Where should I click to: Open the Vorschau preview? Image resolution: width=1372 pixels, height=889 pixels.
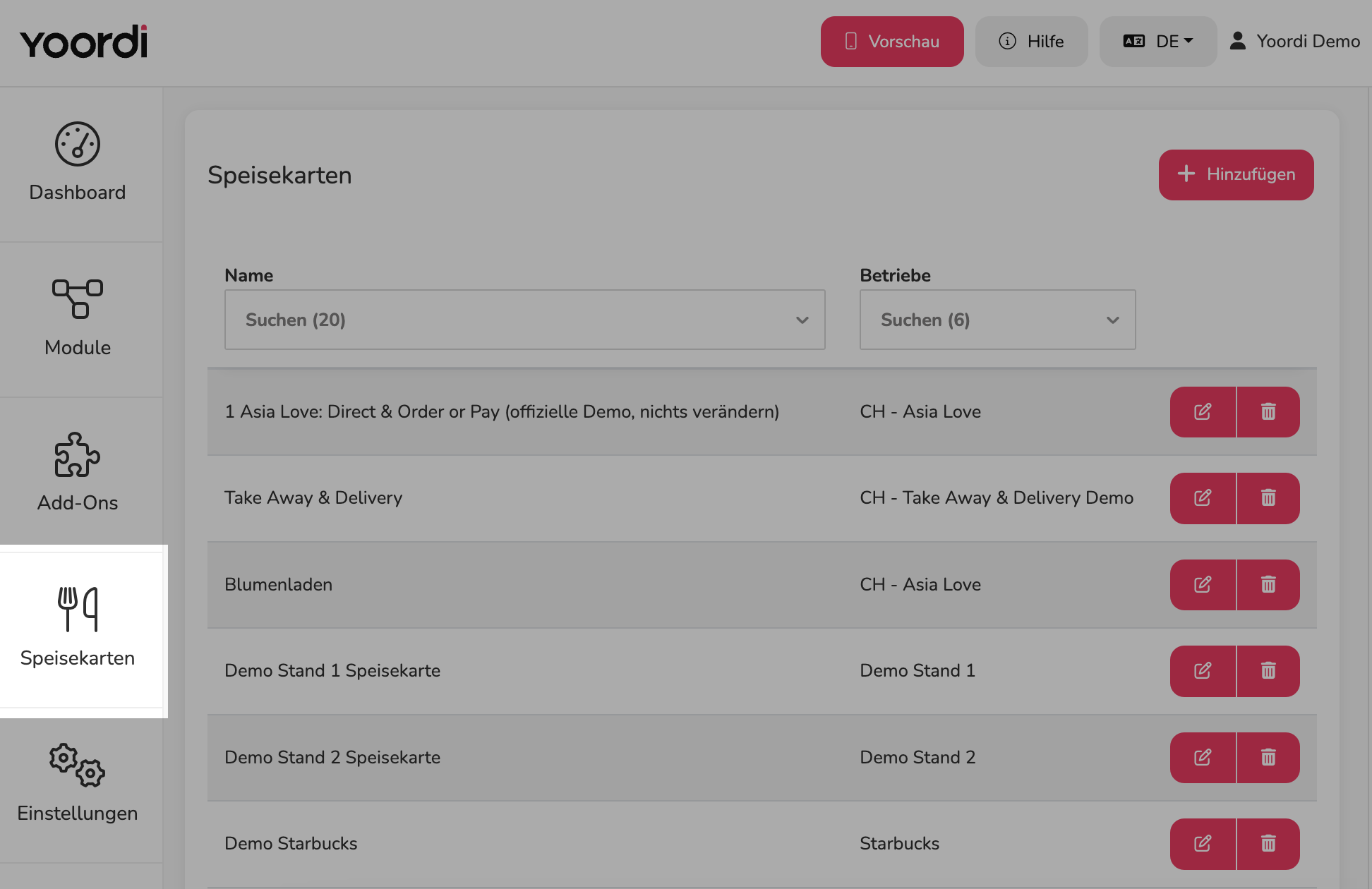click(892, 42)
